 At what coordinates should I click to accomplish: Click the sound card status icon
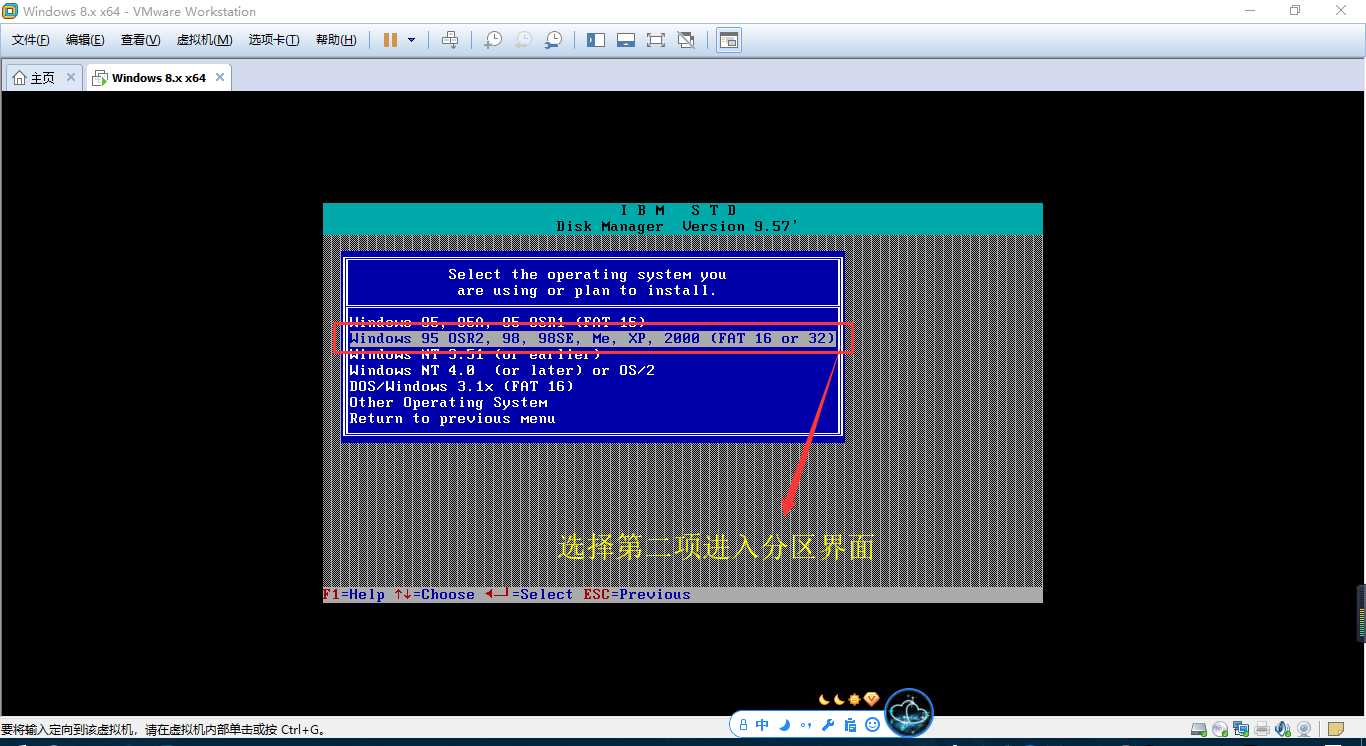coord(1283,729)
